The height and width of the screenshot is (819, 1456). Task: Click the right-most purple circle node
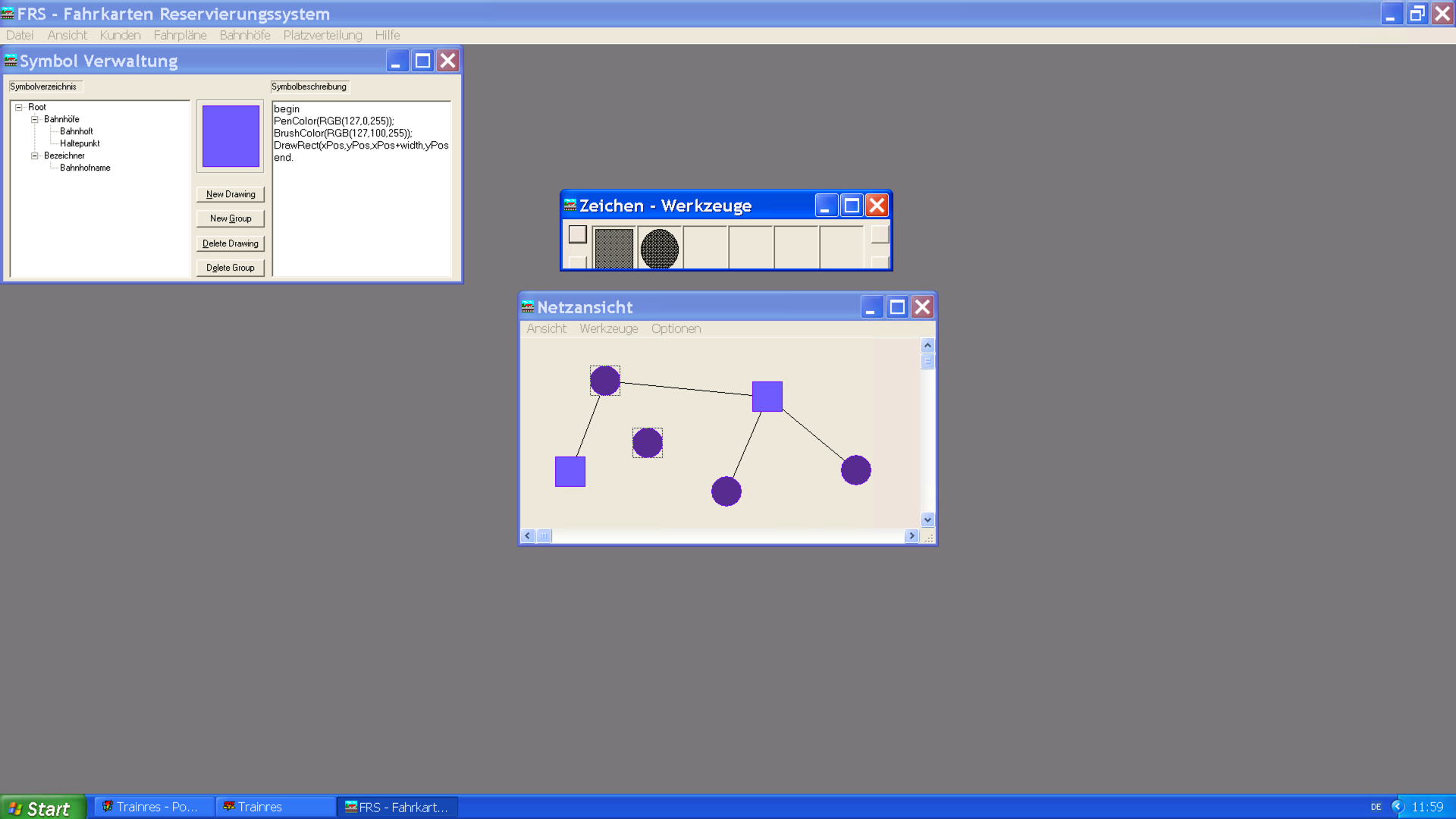(x=855, y=470)
